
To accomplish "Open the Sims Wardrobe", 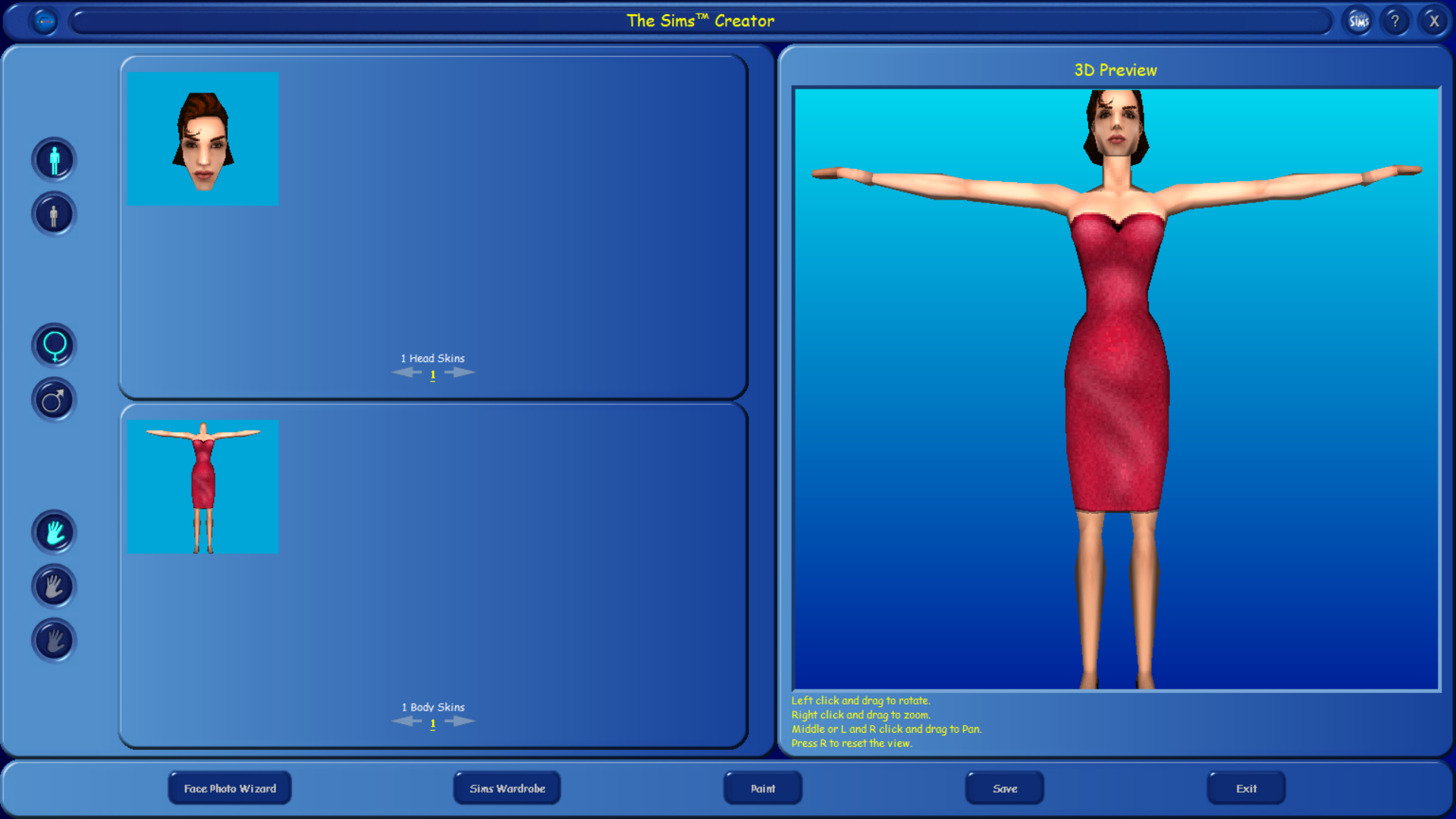I will click(x=507, y=788).
